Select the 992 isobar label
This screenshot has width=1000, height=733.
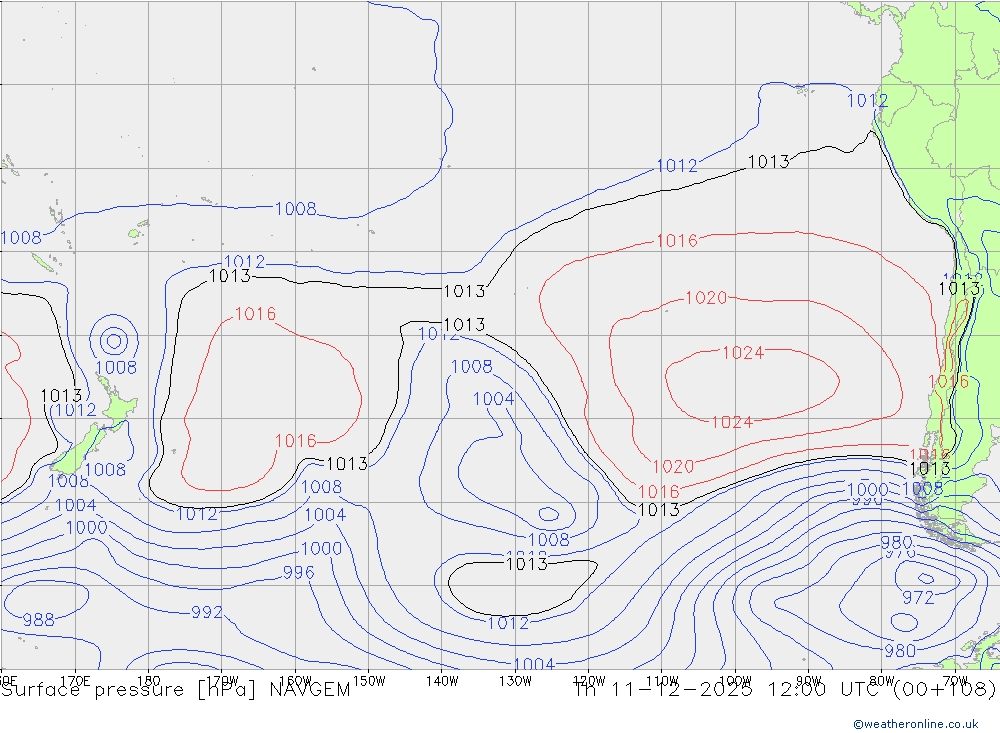click(207, 612)
